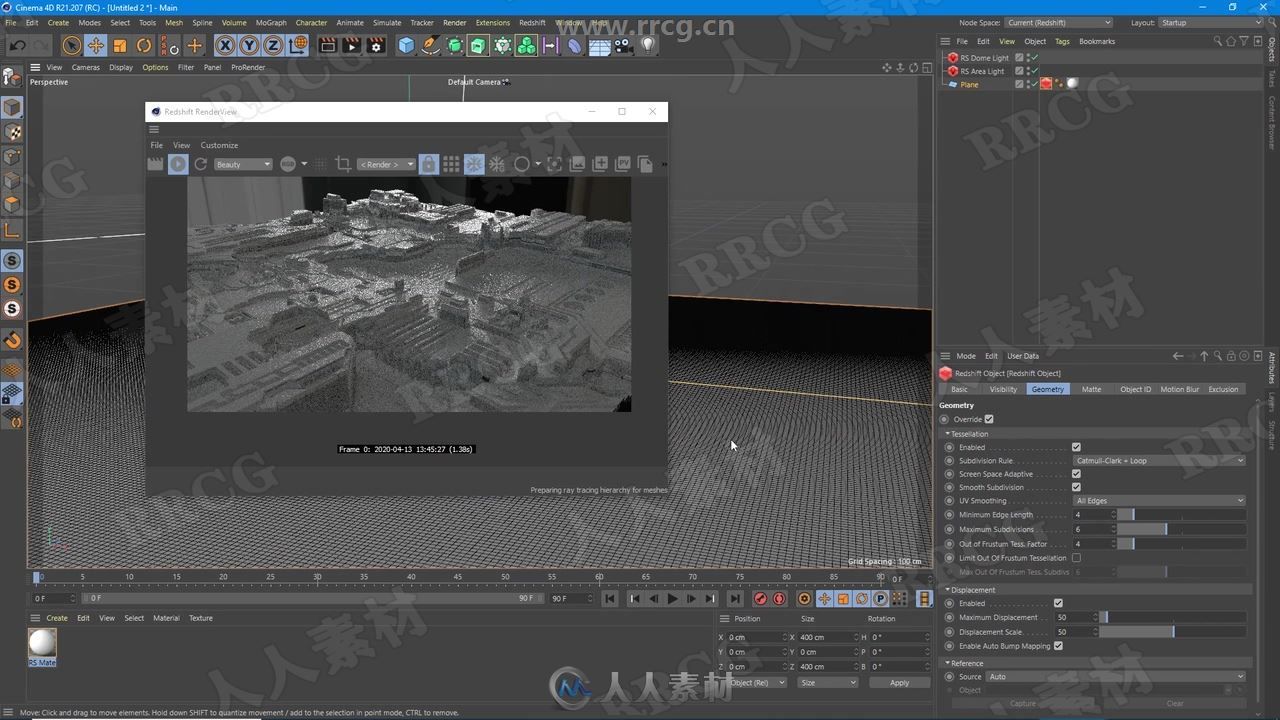Enable Limit Out Of Frustum Tessellation
This screenshot has height=720, width=1280.
coord(1076,558)
